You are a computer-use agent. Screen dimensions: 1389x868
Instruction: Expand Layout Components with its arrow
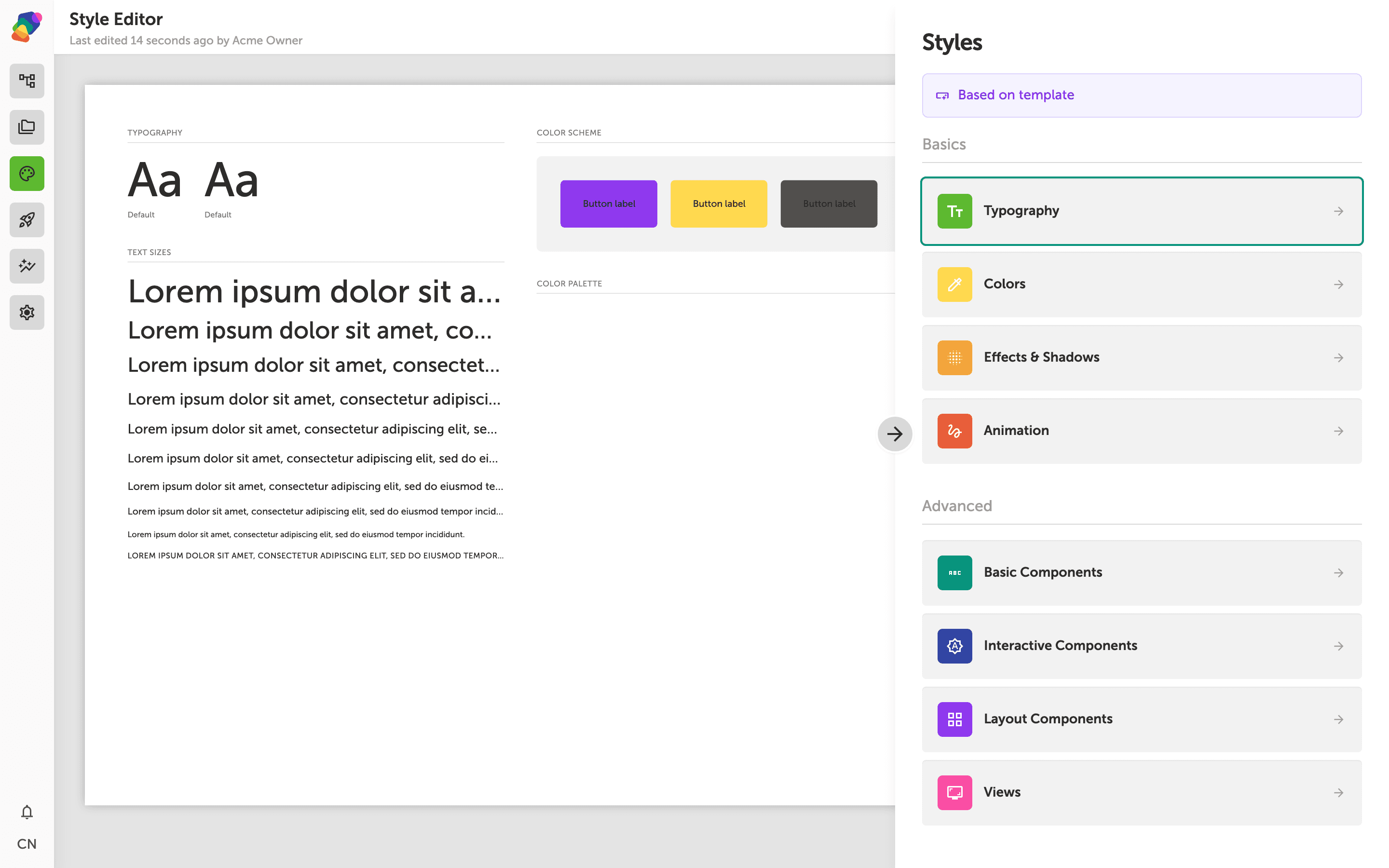click(1338, 719)
